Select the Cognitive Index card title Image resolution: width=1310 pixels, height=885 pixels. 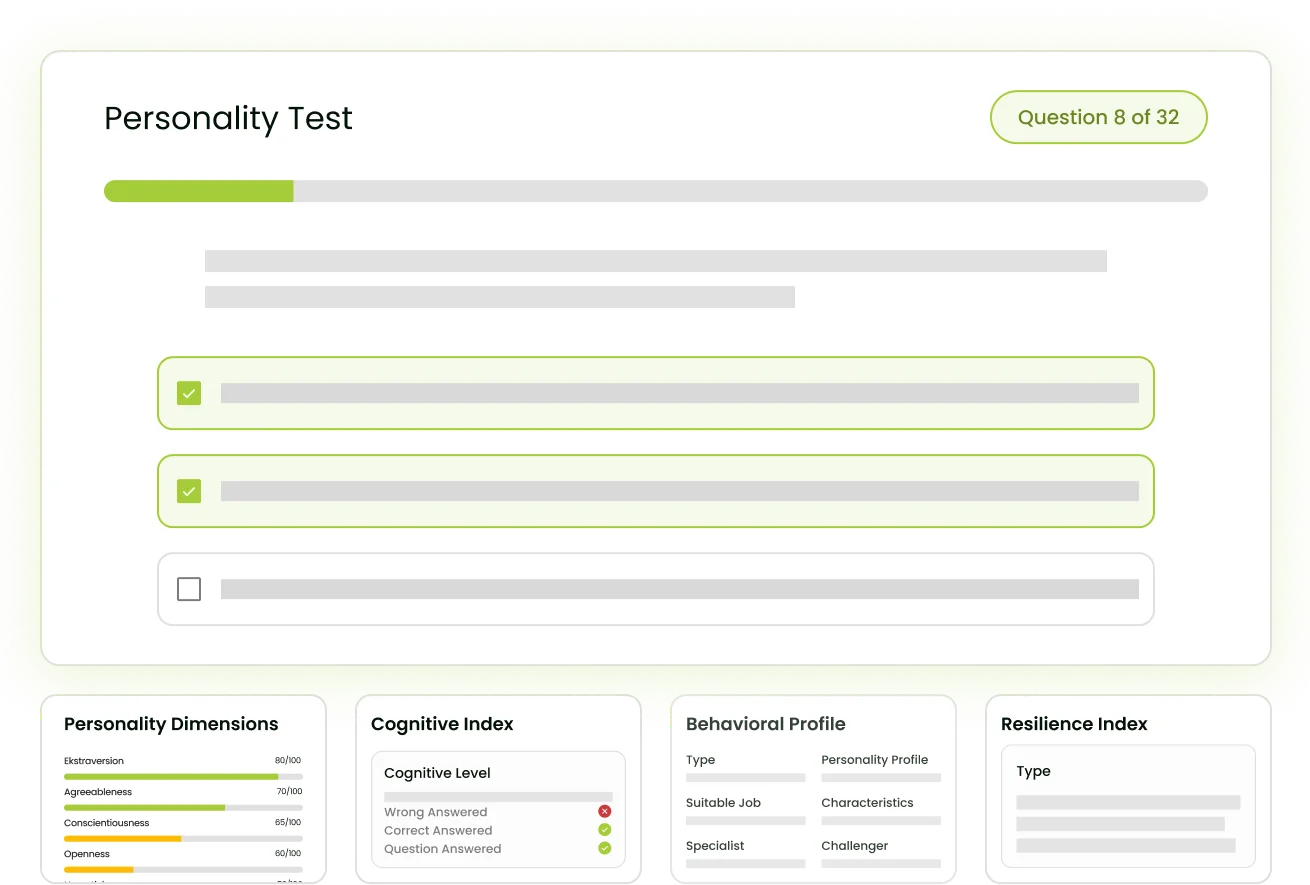coord(442,724)
